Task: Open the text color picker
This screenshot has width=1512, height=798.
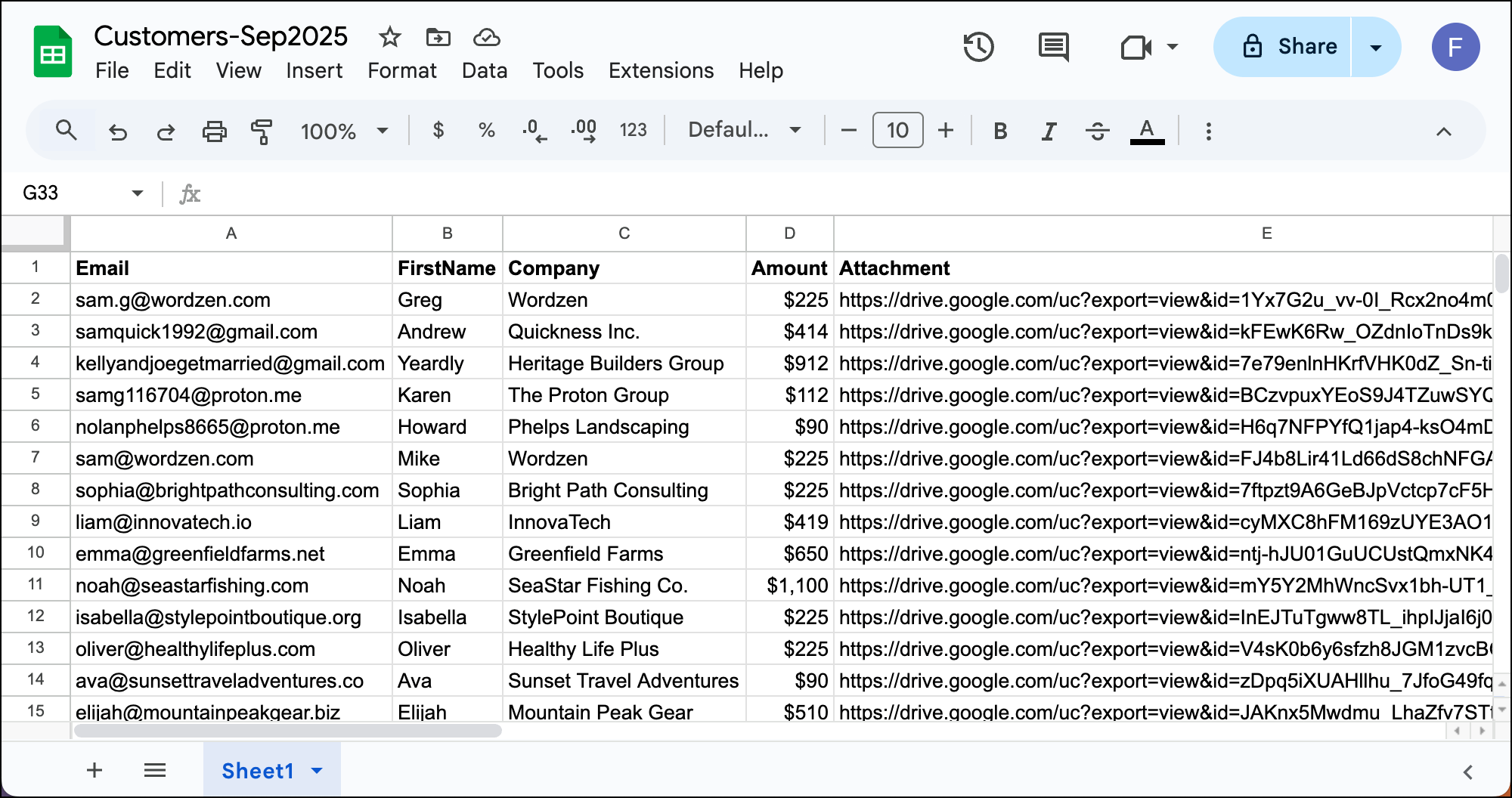Action: (x=1147, y=131)
